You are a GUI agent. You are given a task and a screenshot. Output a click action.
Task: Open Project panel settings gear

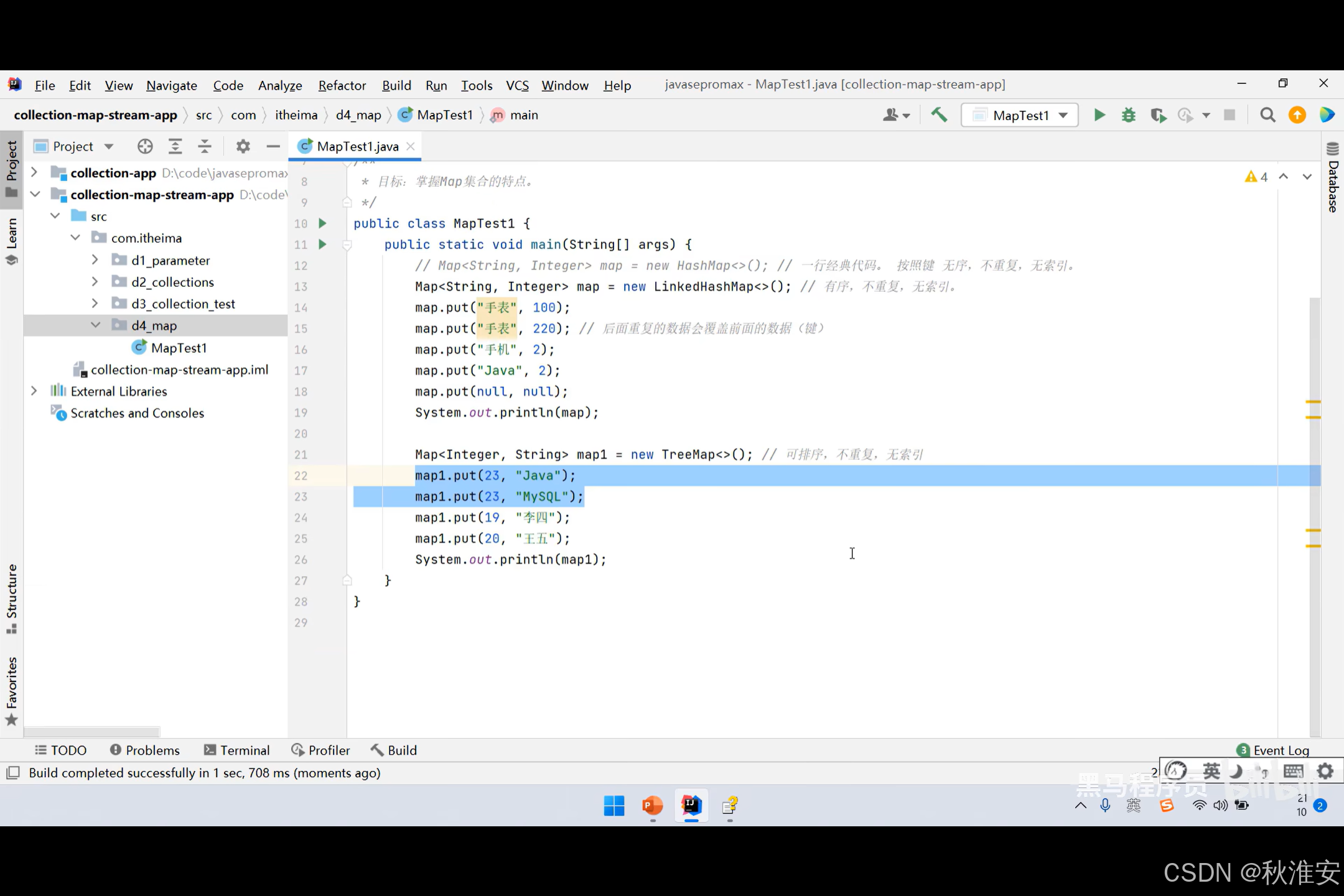[243, 146]
